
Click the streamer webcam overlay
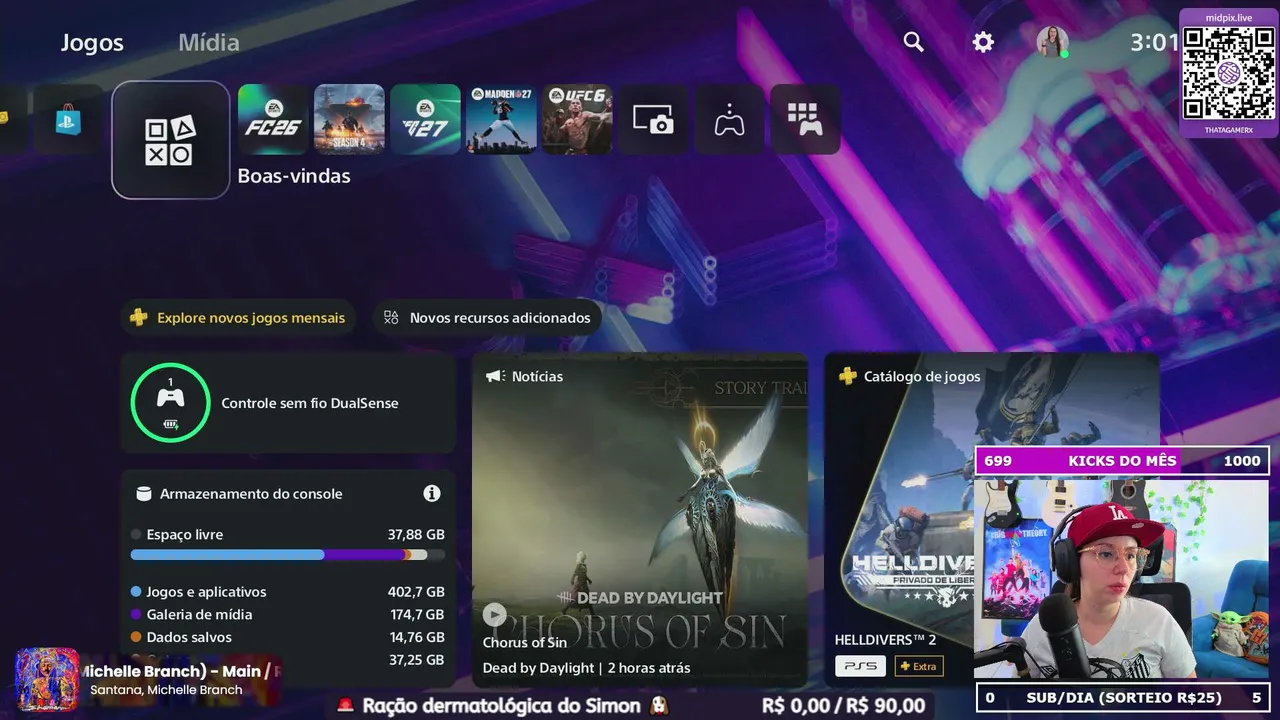pyautogui.click(x=1122, y=578)
